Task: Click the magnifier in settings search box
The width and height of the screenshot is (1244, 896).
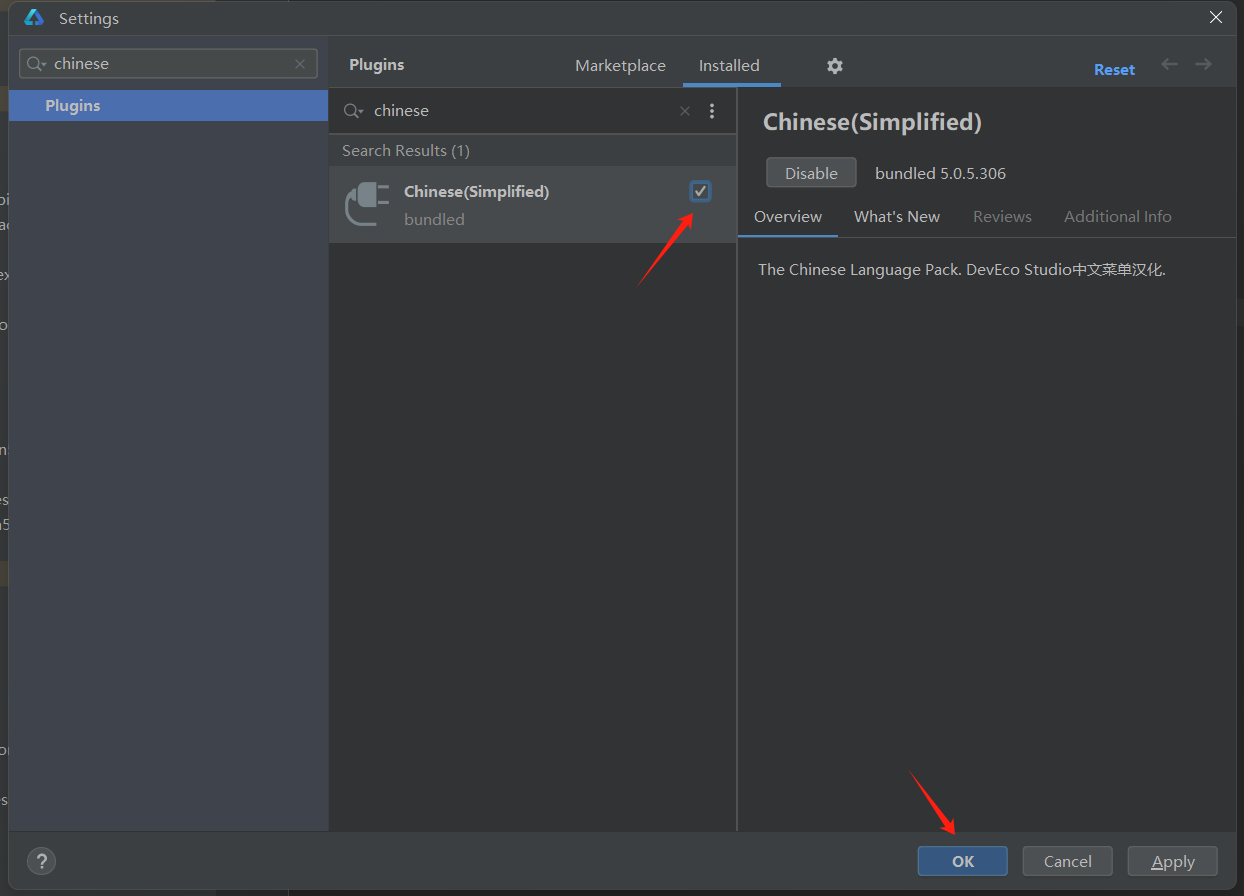Action: [x=37, y=64]
